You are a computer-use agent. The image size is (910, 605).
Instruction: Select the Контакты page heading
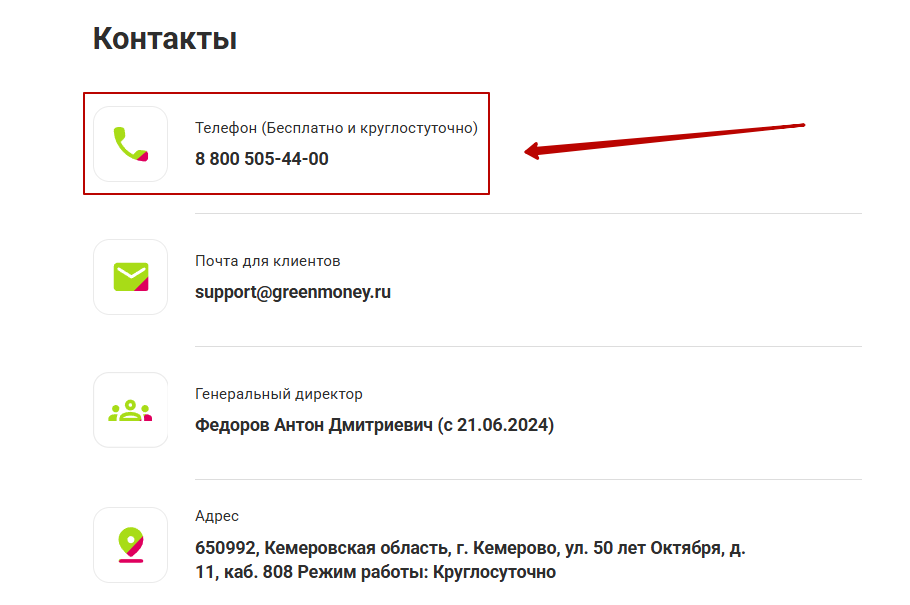pyautogui.click(x=165, y=39)
